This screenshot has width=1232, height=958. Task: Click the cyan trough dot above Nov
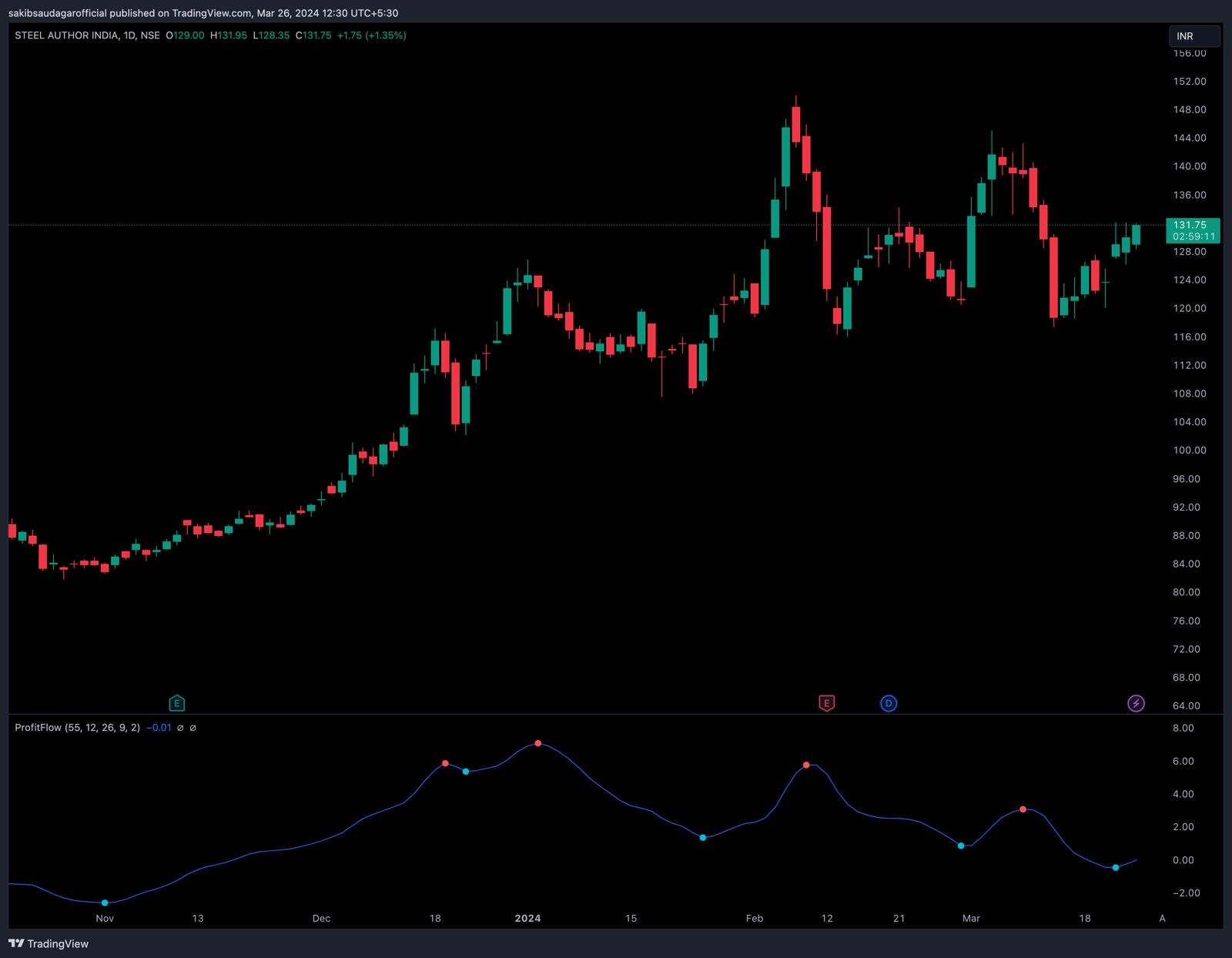click(105, 903)
